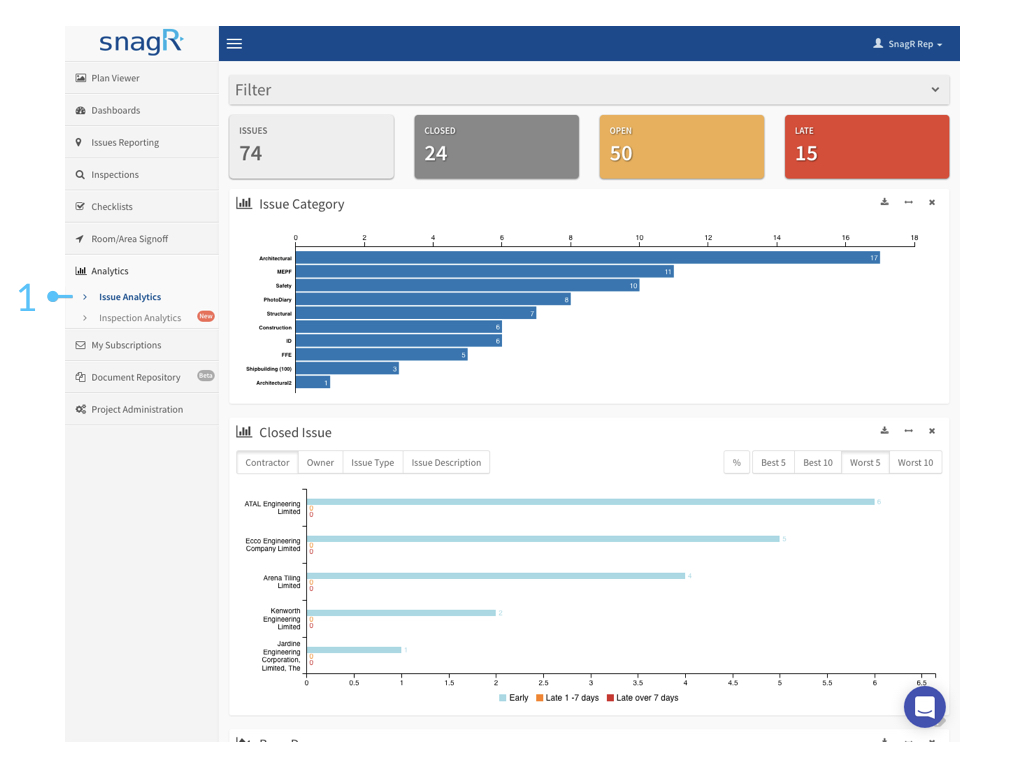Click the Issues Reporting pin icon

(x=79, y=142)
